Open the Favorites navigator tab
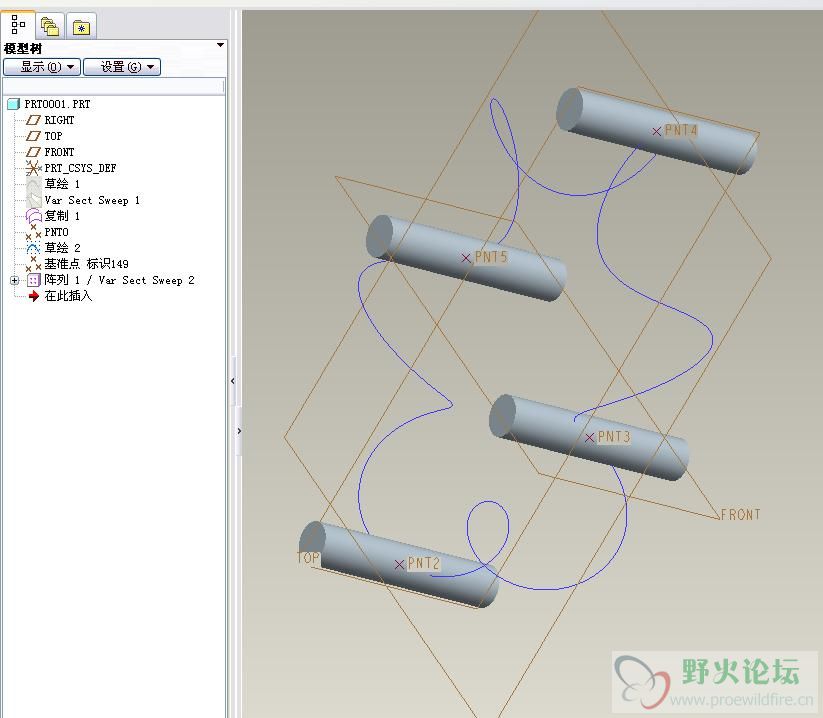 pyautogui.click(x=81, y=26)
